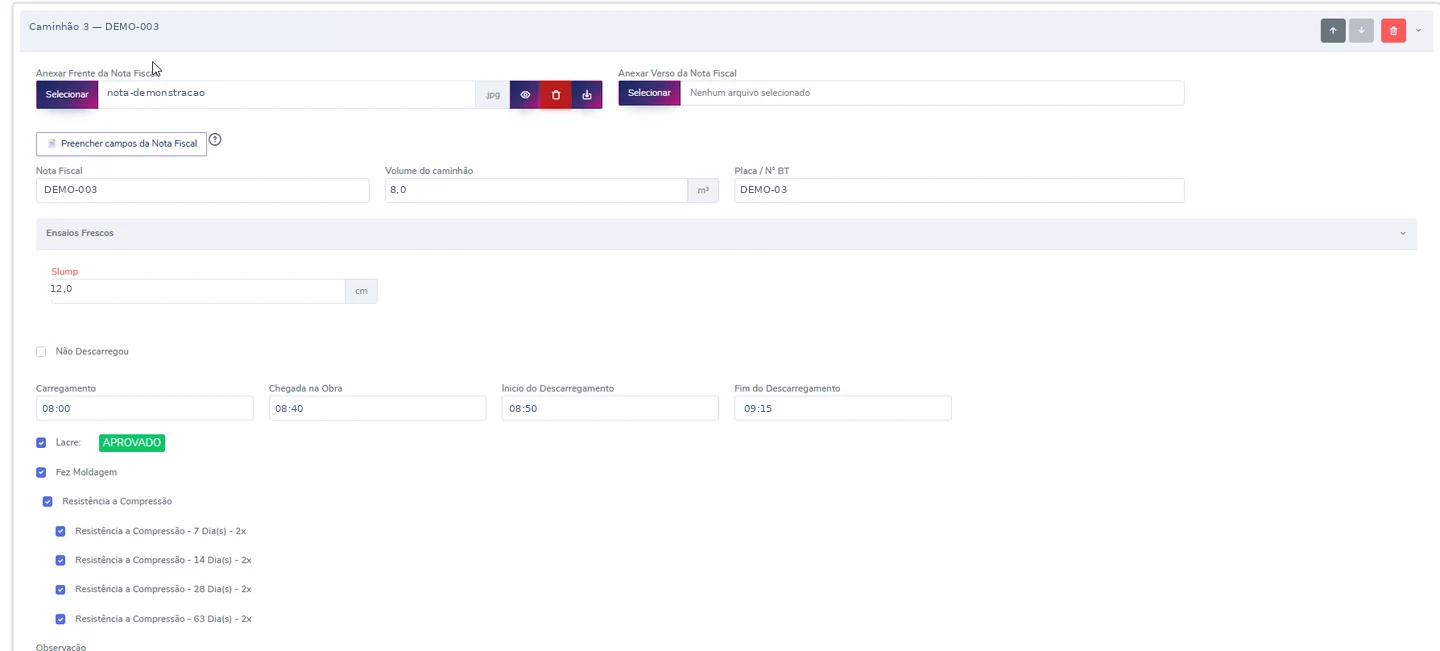Click Preencher campos da Nota Fiscal button
The width and height of the screenshot is (1440, 651).
[121, 144]
